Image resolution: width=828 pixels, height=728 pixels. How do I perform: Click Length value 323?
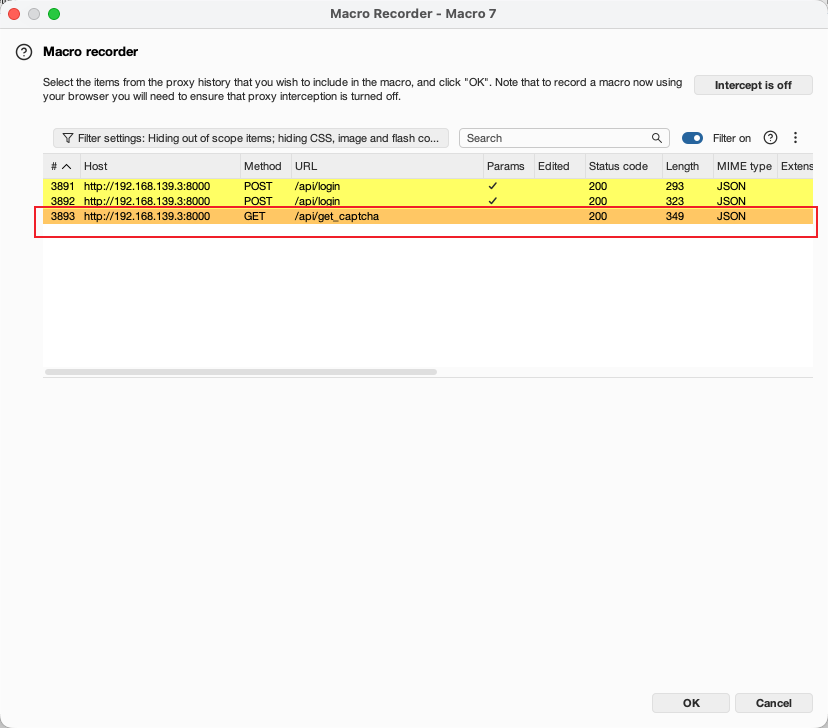coord(675,201)
